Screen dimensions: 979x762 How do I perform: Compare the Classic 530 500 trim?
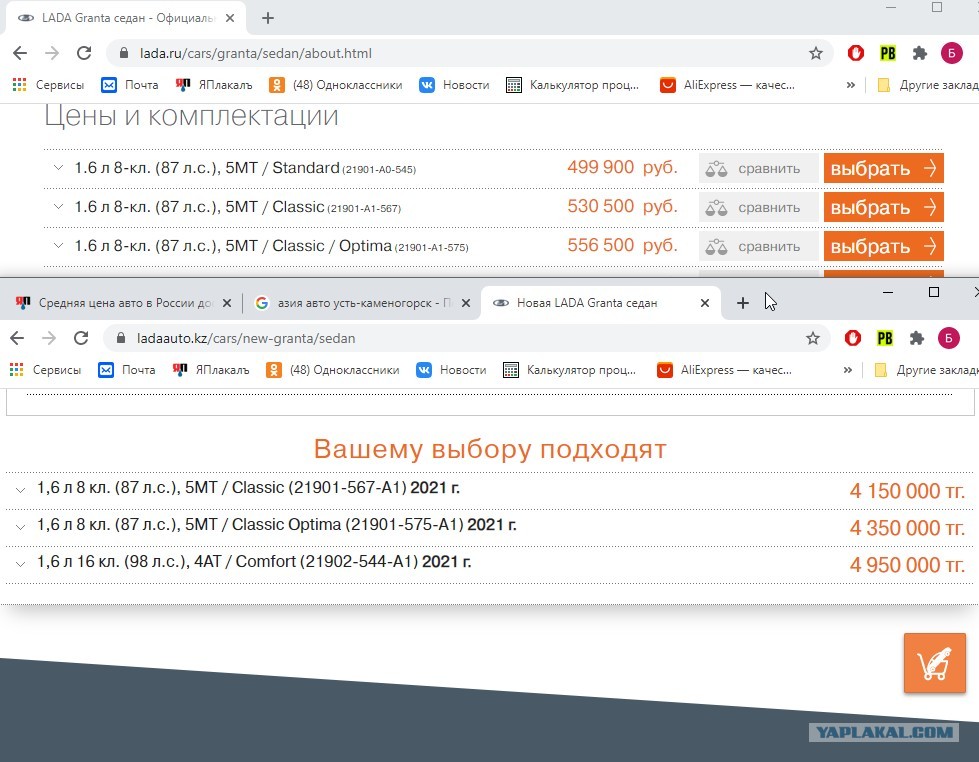click(x=758, y=207)
